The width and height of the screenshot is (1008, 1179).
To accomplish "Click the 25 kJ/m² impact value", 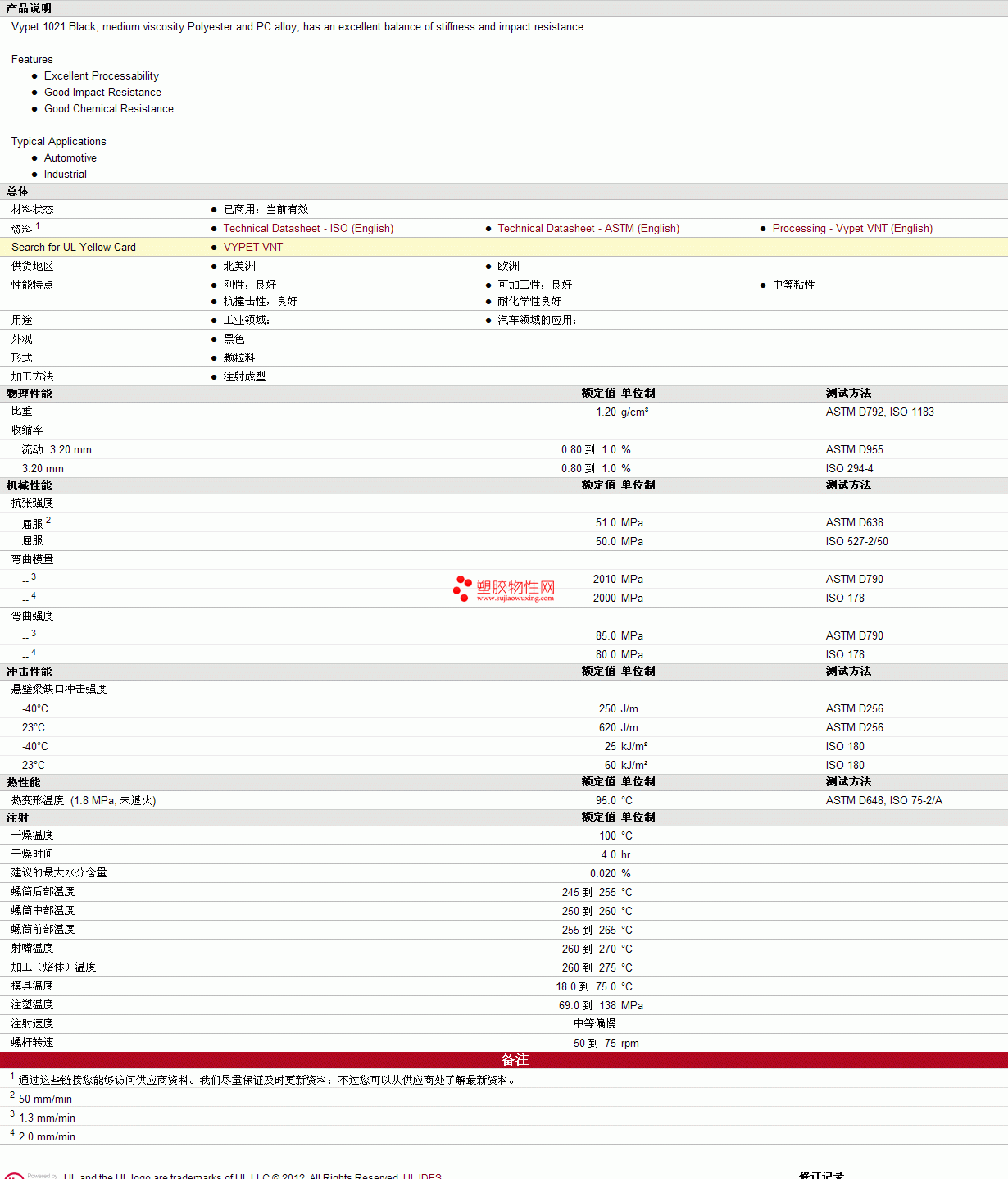I will coord(626,747).
